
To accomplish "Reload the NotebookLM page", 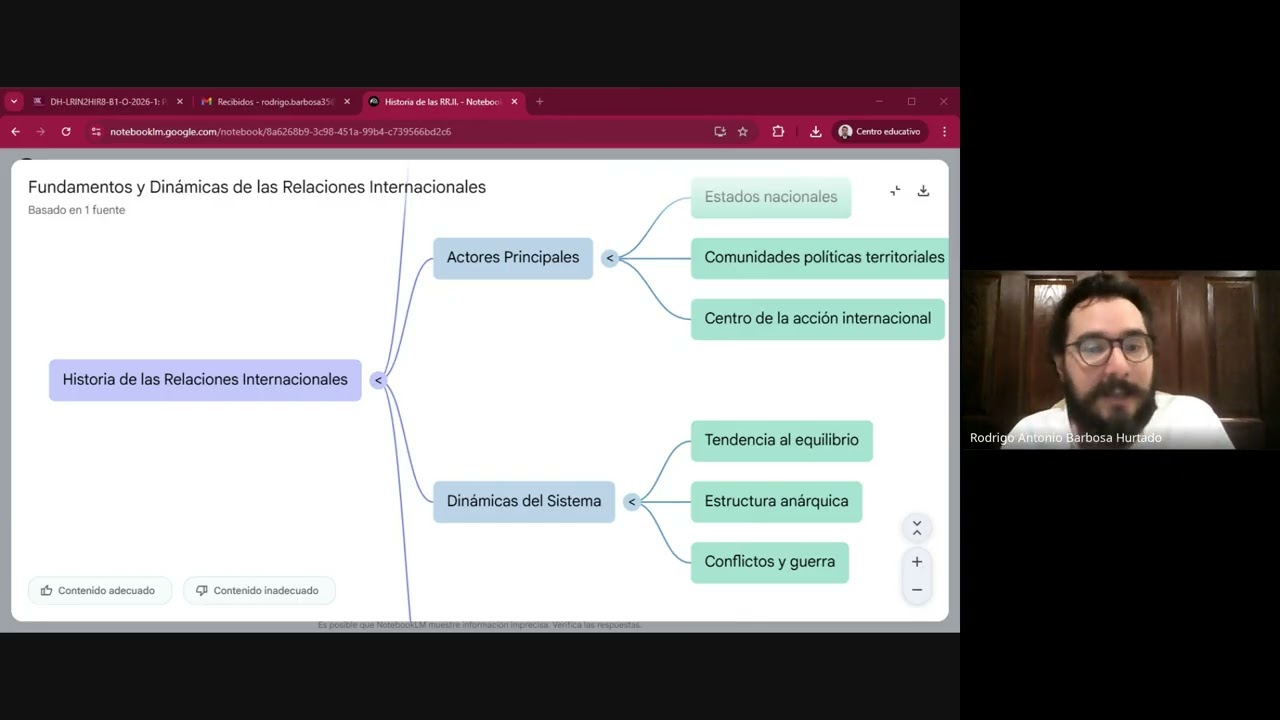I will coord(66,131).
